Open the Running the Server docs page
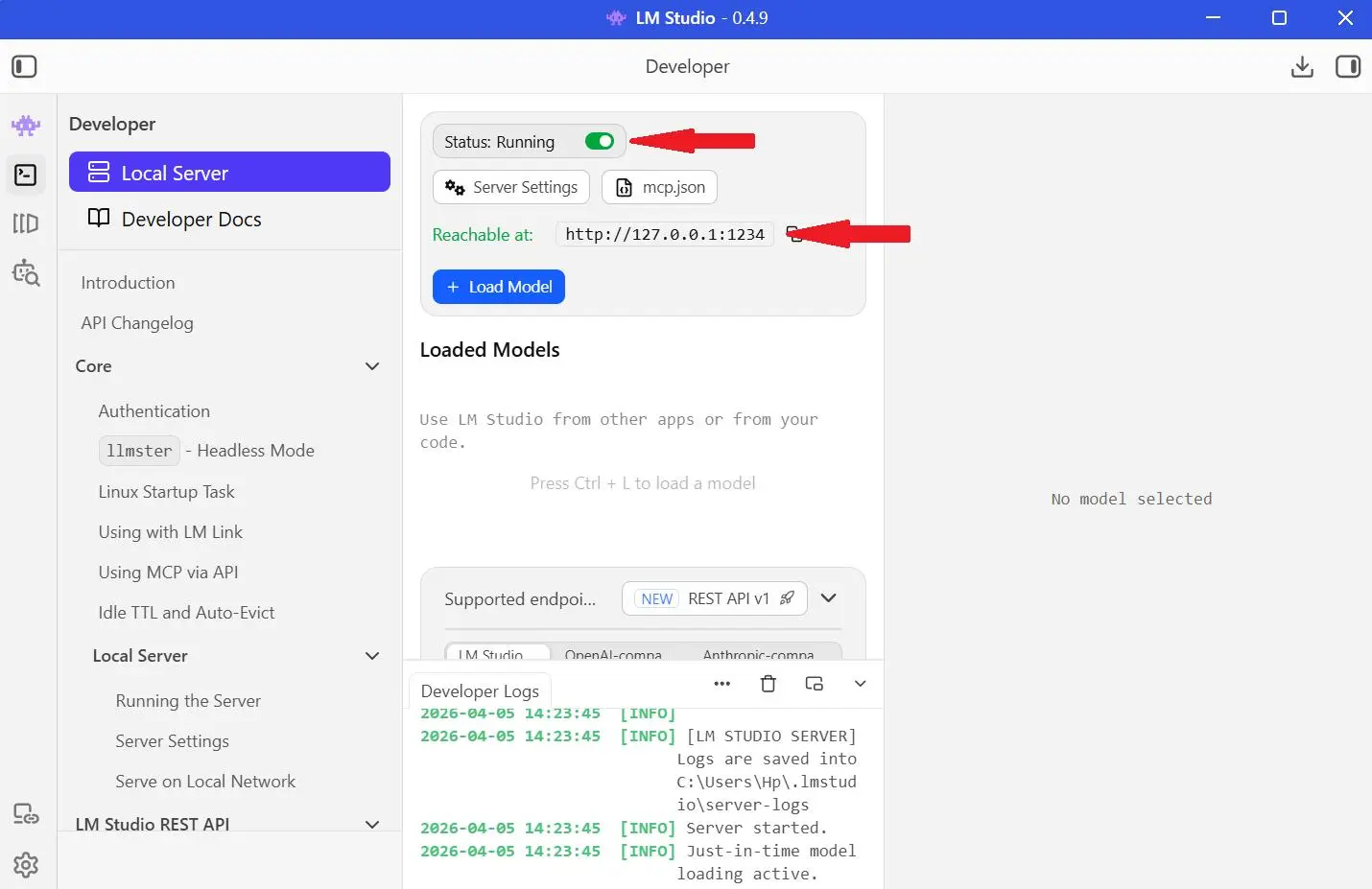Image resolution: width=1372 pixels, height=889 pixels. click(188, 701)
